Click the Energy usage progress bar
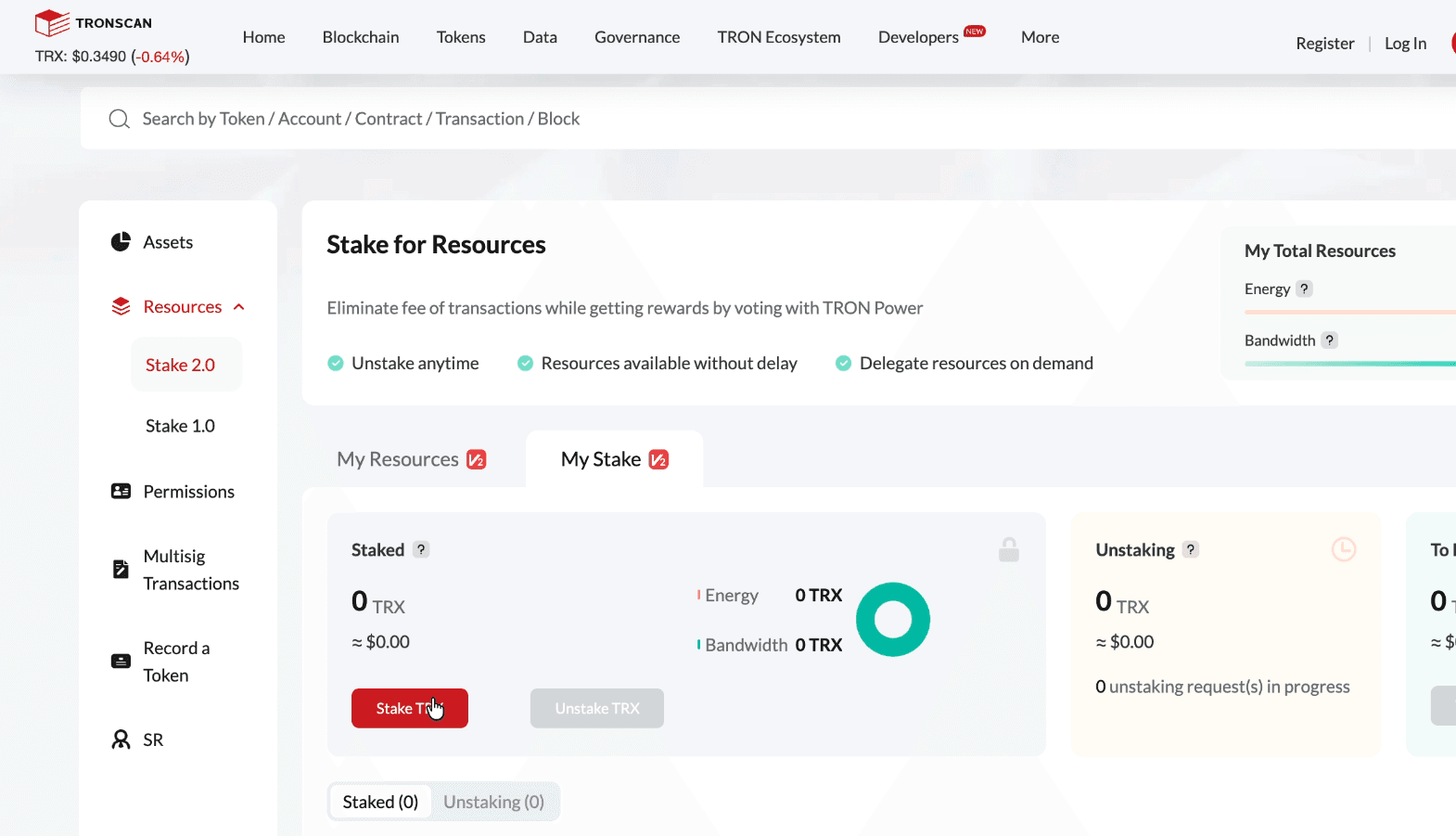Image resolution: width=1456 pixels, height=836 pixels. [x=1350, y=312]
